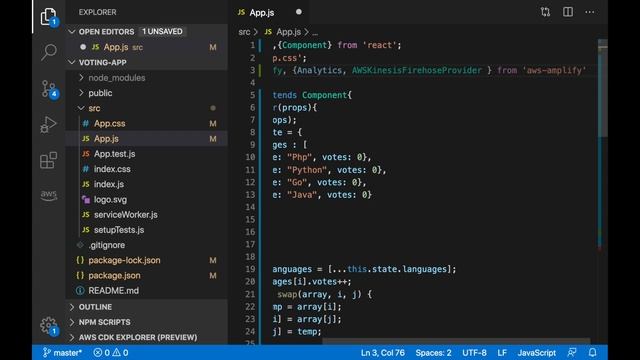Viewport: 640px width, 360px height.
Task: Open the AWS Toolkit view
Action: pyautogui.click(x=49, y=195)
